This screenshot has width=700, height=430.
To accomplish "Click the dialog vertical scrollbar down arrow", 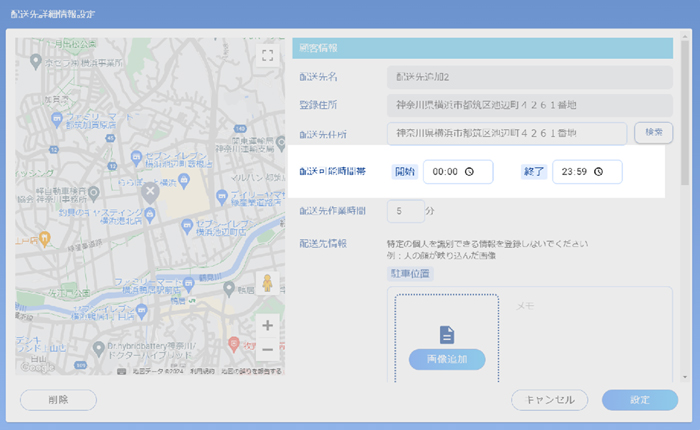I will pyautogui.click(x=685, y=377).
